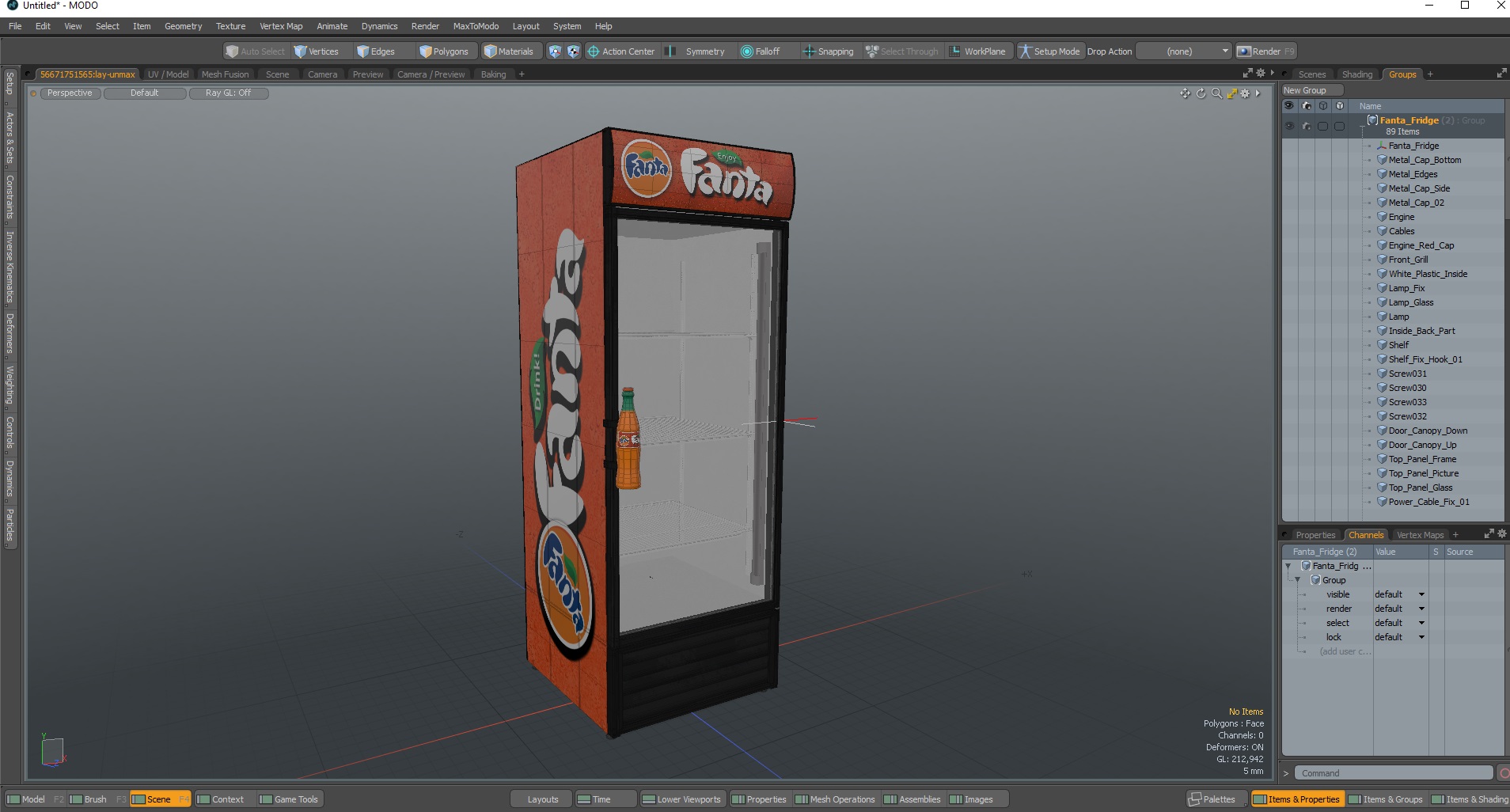Activate Polygons selection mode

click(445, 51)
